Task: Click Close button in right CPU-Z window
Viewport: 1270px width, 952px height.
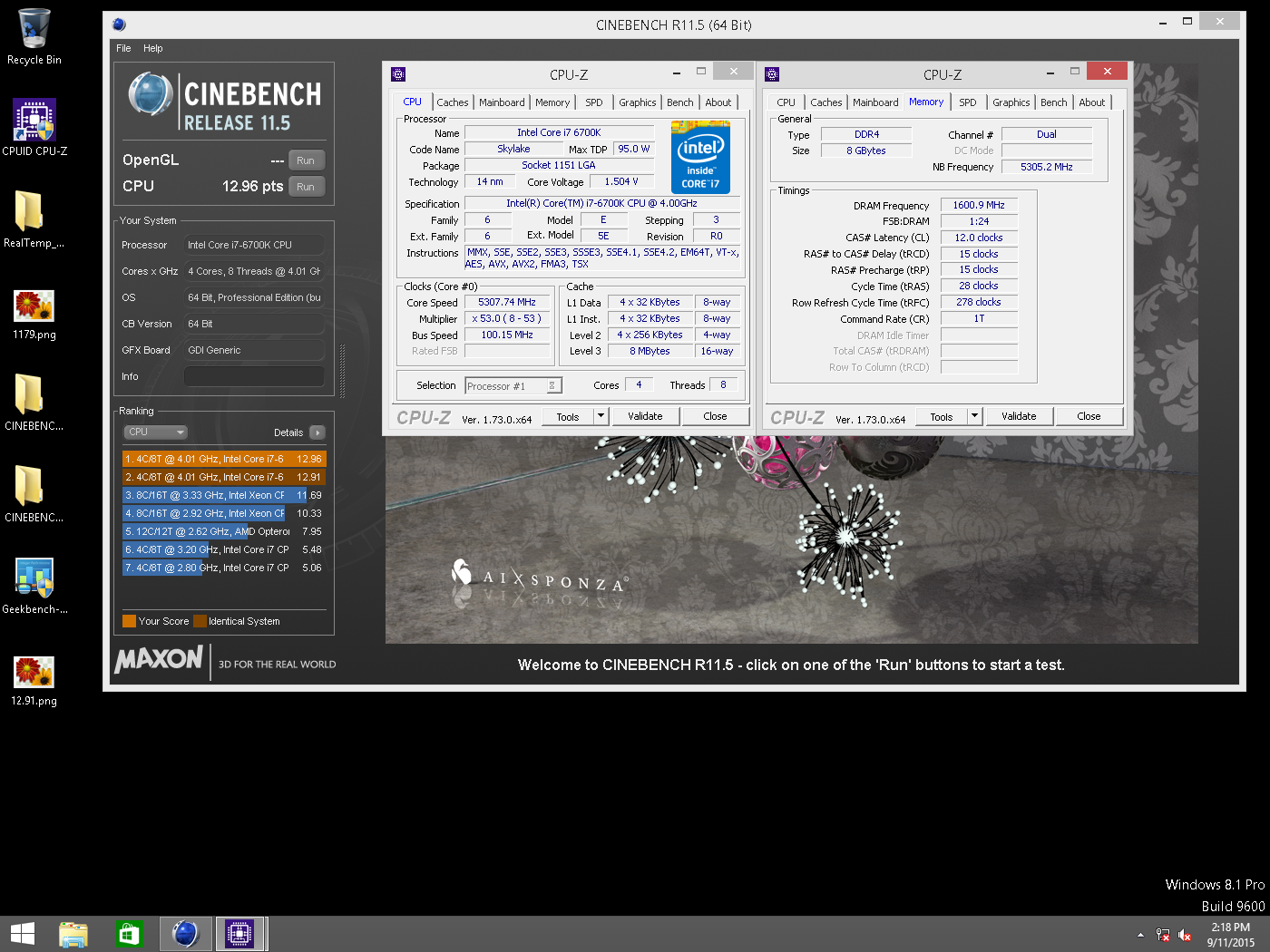Action: tap(1089, 416)
